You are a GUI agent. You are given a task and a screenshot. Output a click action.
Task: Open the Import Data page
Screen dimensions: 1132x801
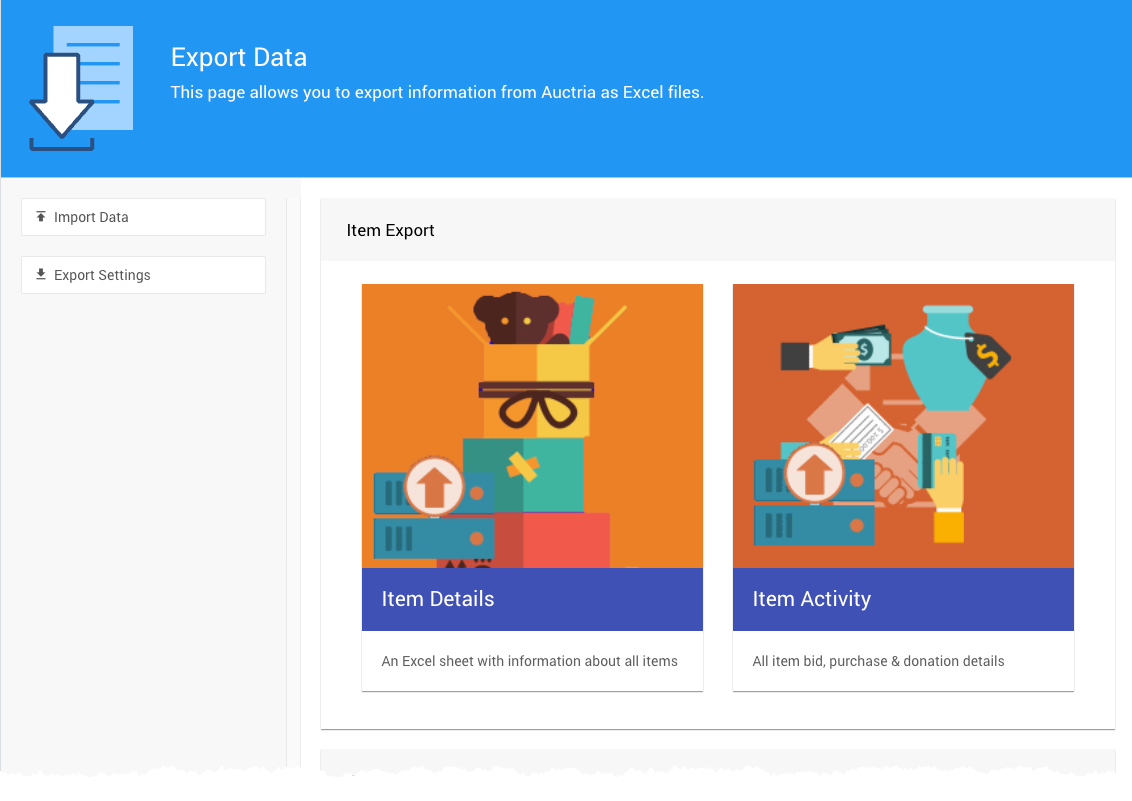(143, 217)
